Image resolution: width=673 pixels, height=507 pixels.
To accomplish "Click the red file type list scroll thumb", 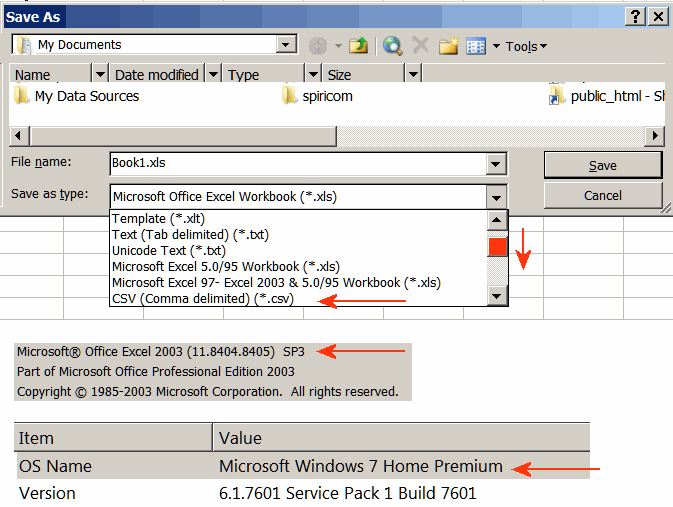I will click(497, 246).
